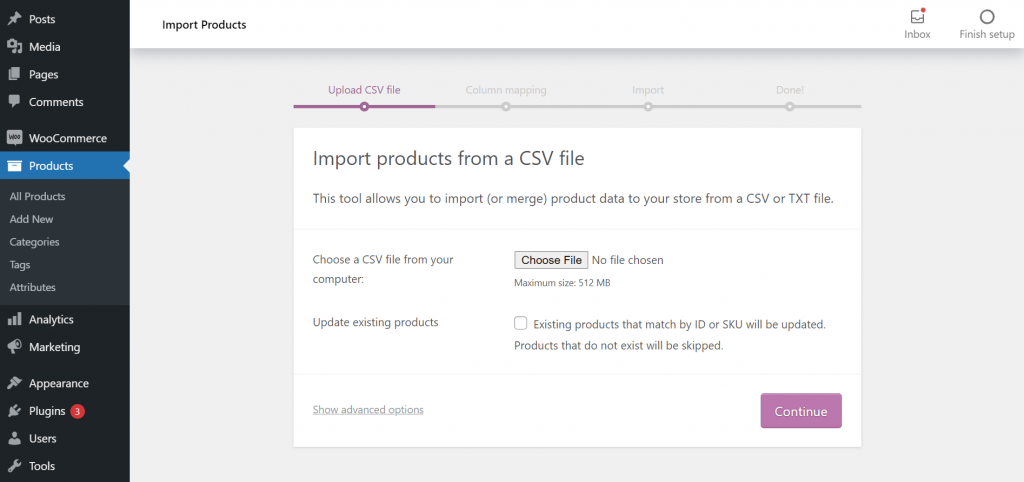Select the Attributes submenu item
1024x482 pixels.
32,287
